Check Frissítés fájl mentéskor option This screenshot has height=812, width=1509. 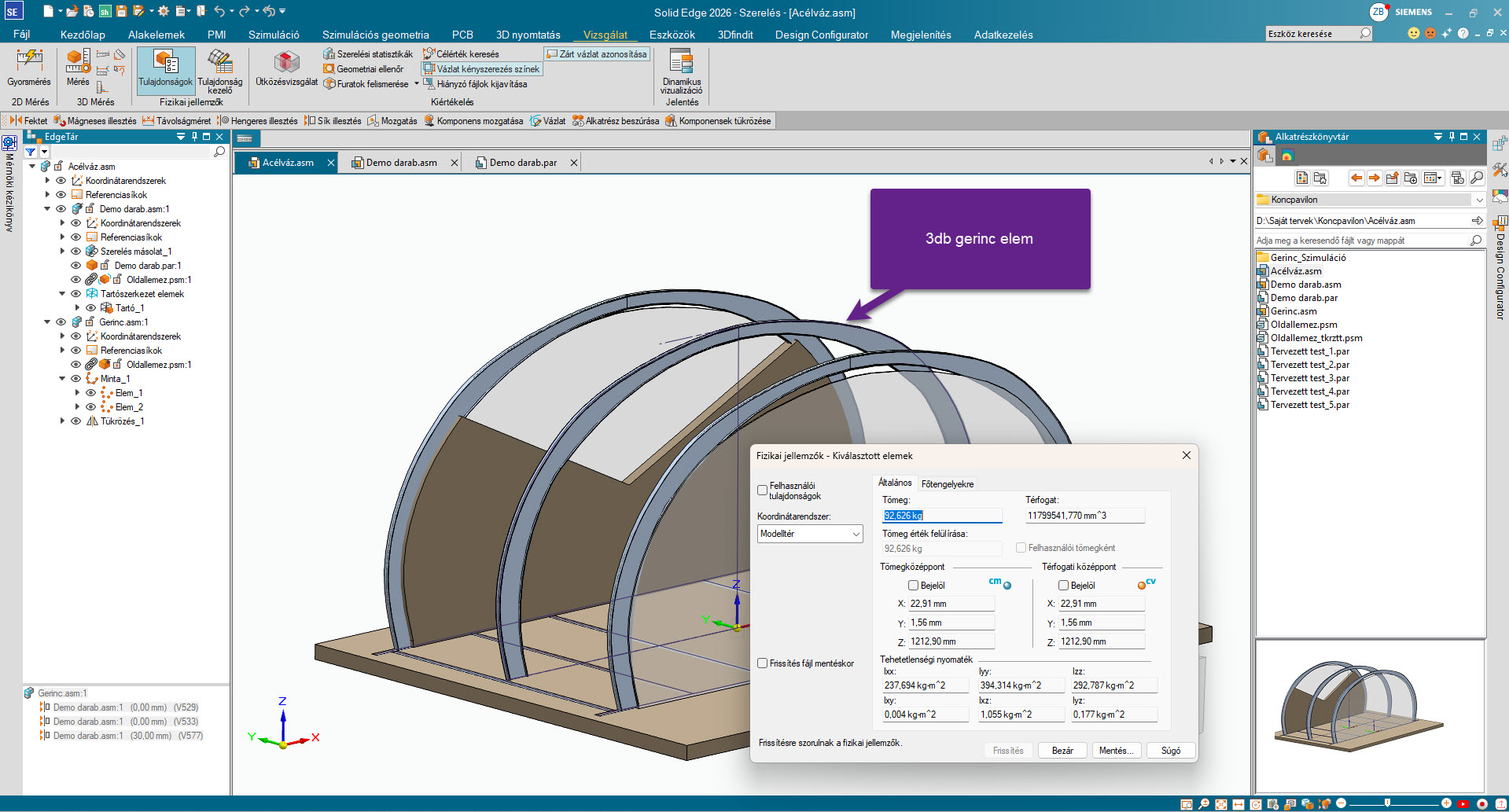click(762, 663)
